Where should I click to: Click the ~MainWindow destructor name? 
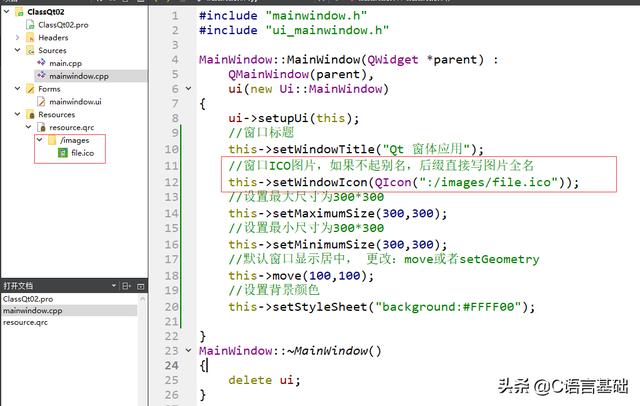[327, 351]
